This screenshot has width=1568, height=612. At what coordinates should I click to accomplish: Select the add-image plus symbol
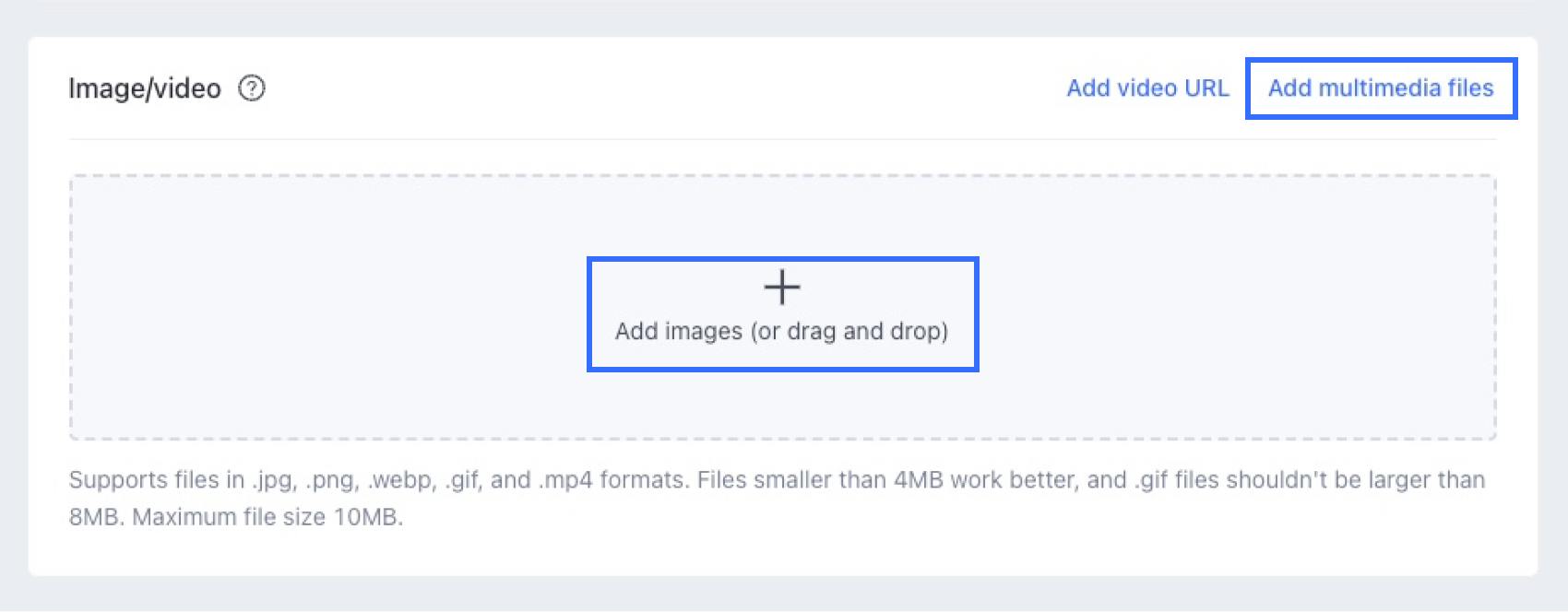click(782, 288)
